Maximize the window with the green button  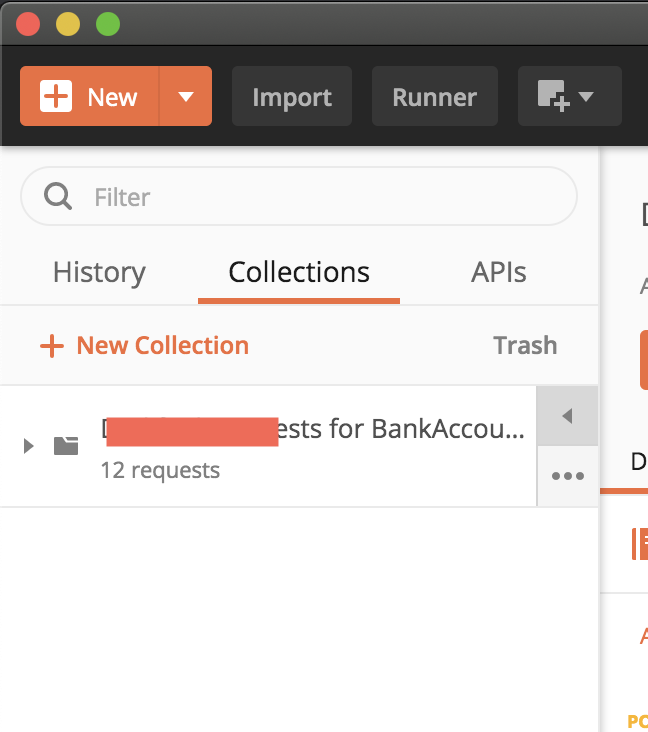coord(108,24)
